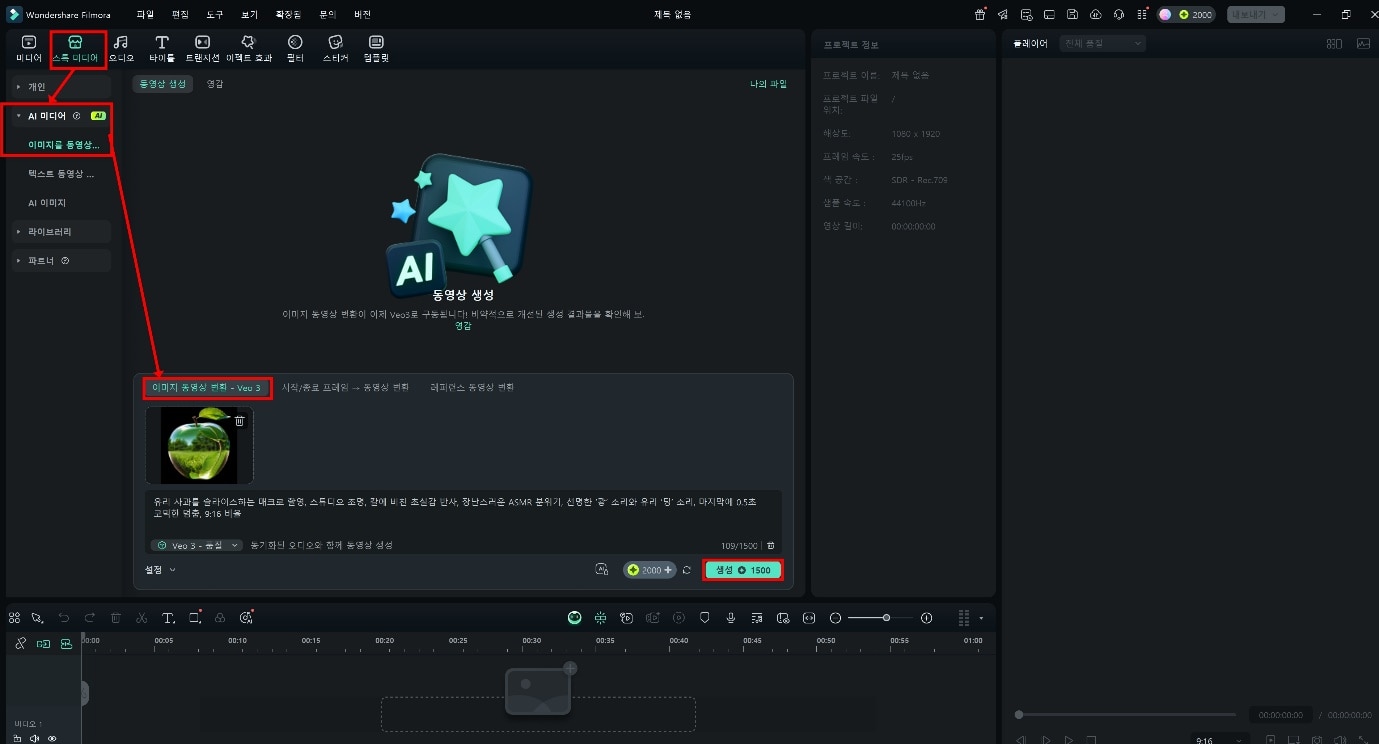Open the Audio (오디오) panel icon

[x=121, y=48]
